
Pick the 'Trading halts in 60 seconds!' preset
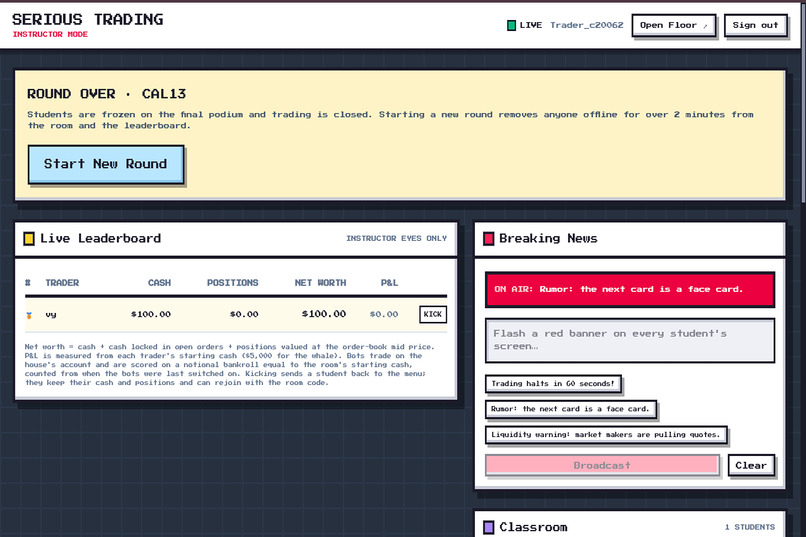553,384
